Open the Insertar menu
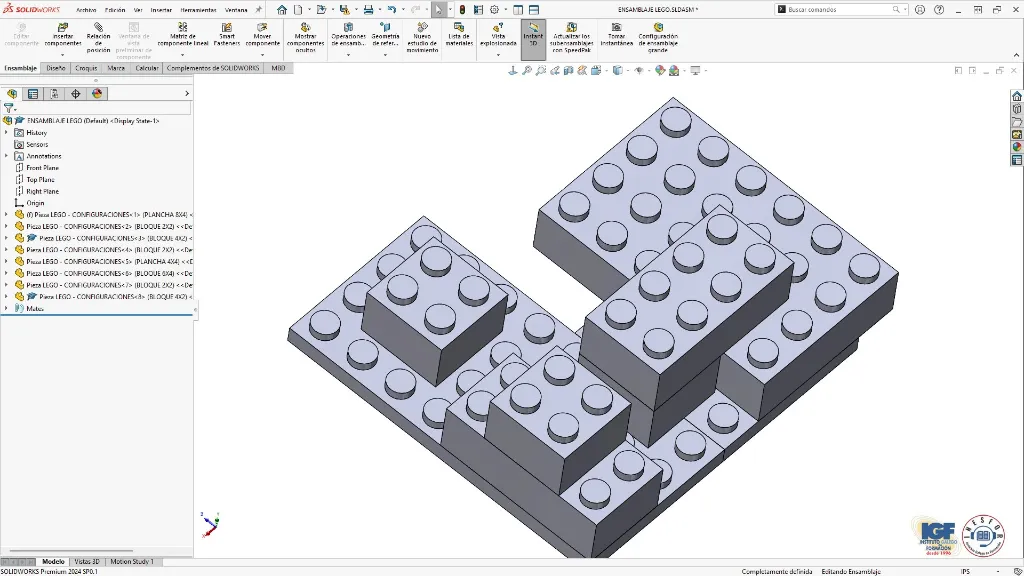1024x576 pixels. tap(161, 10)
